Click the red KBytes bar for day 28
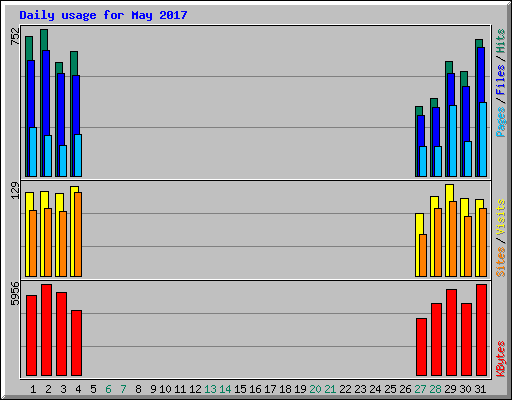This screenshot has height=400, width=512. (x=436, y=340)
